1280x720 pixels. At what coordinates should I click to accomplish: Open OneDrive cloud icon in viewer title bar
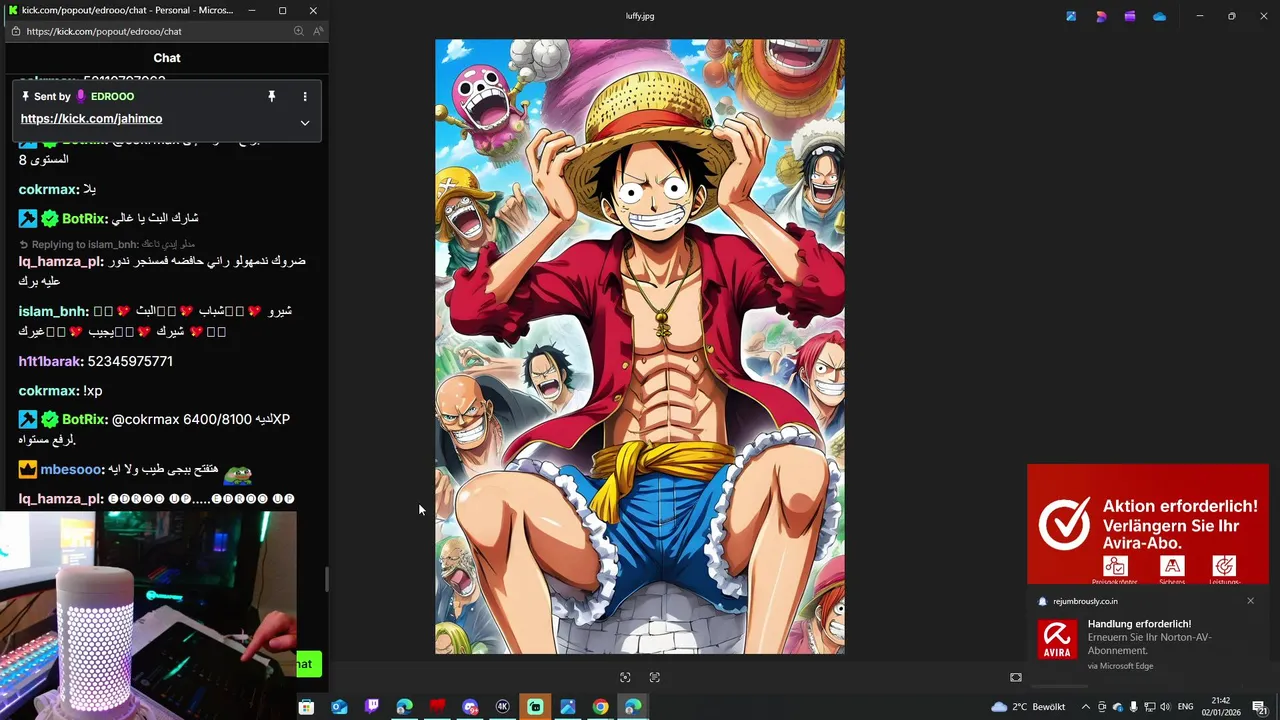click(1159, 16)
